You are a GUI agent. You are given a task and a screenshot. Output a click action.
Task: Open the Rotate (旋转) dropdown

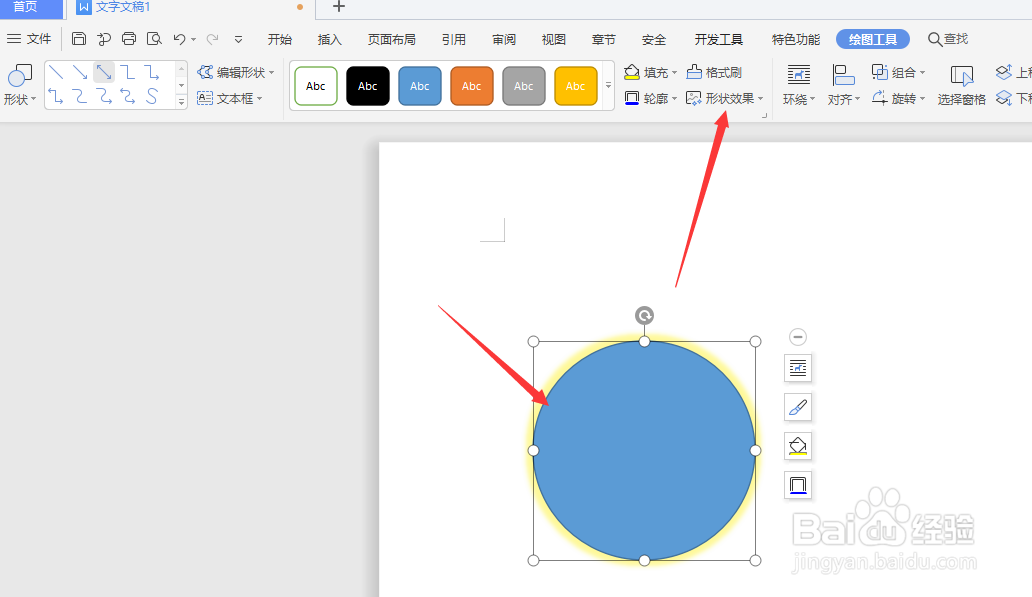point(898,99)
